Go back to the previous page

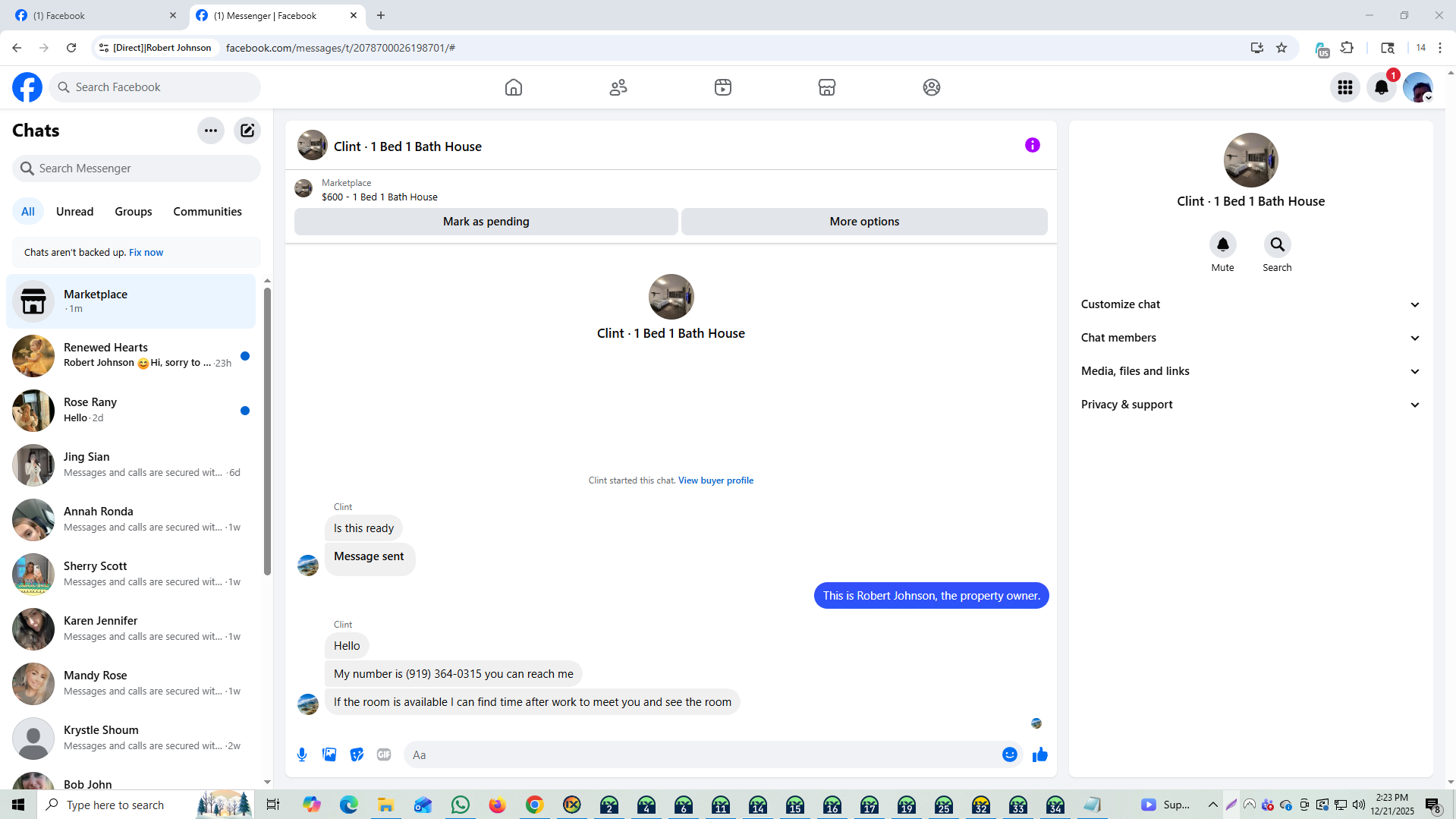[17, 48]
